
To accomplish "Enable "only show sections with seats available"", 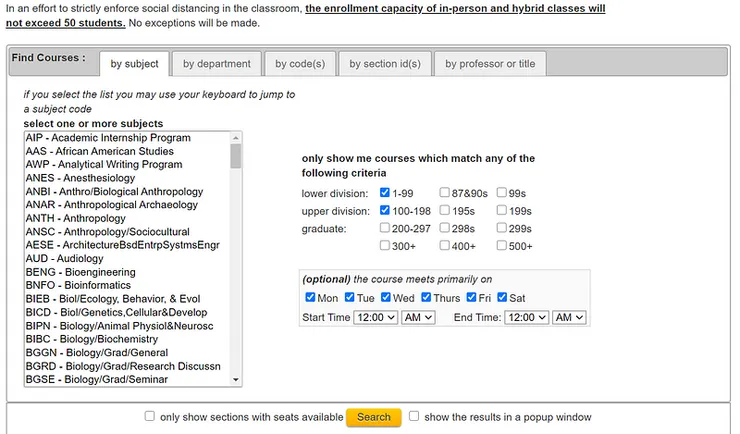I will click(150, 416).
